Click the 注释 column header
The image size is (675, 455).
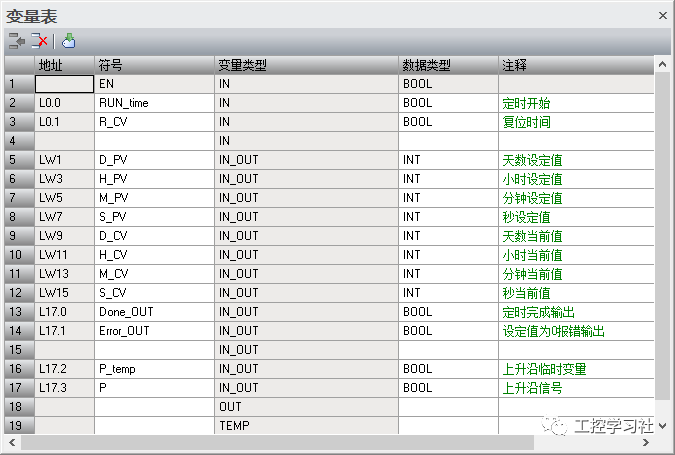pyautogui.click(x=576, y=65)
